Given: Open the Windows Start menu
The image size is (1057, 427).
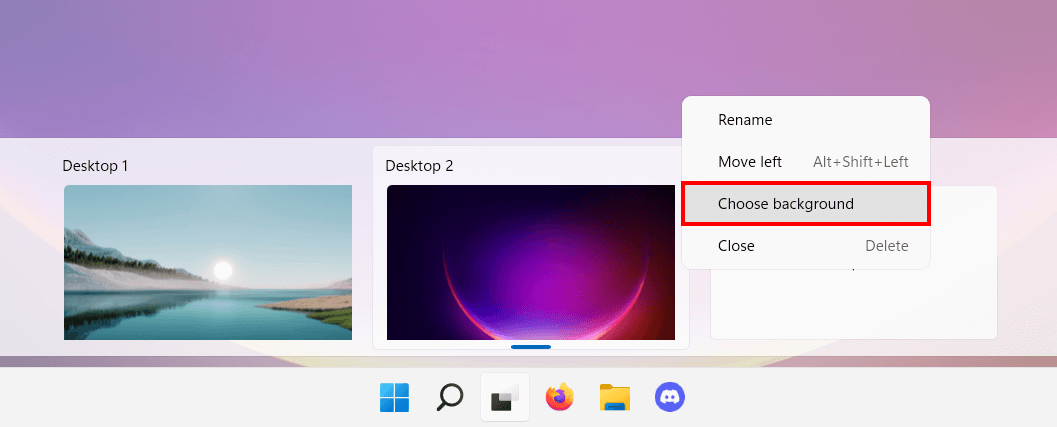Looking at the screenshot, I should pyautogui.click(x=394, y=398).
